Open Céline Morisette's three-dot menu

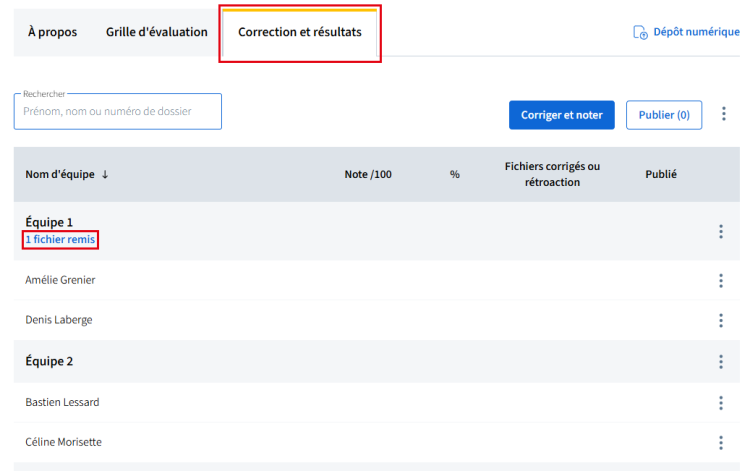coord(720,442)
